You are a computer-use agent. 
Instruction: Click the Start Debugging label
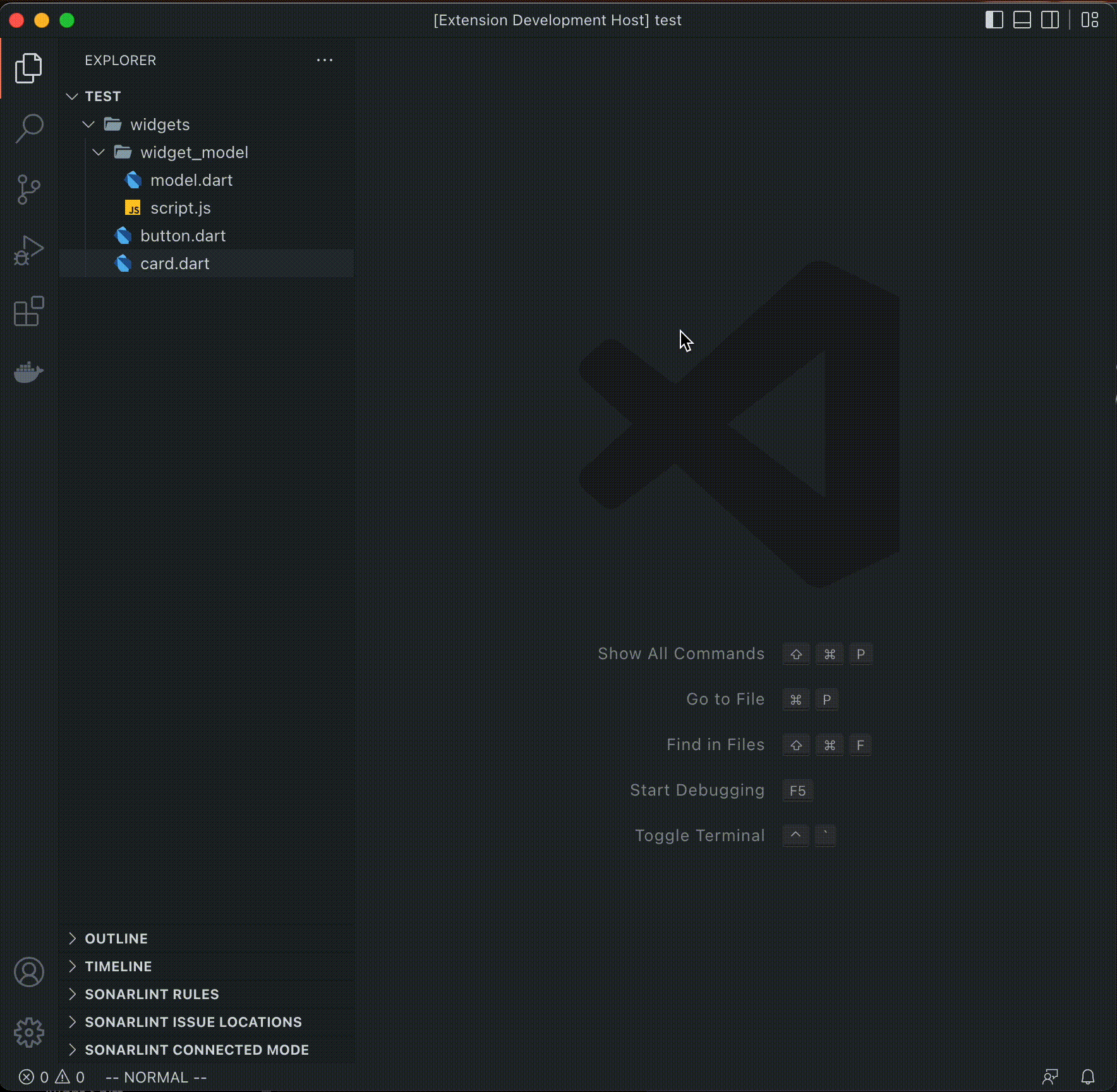pyautogui.click(x=697, y=790)
